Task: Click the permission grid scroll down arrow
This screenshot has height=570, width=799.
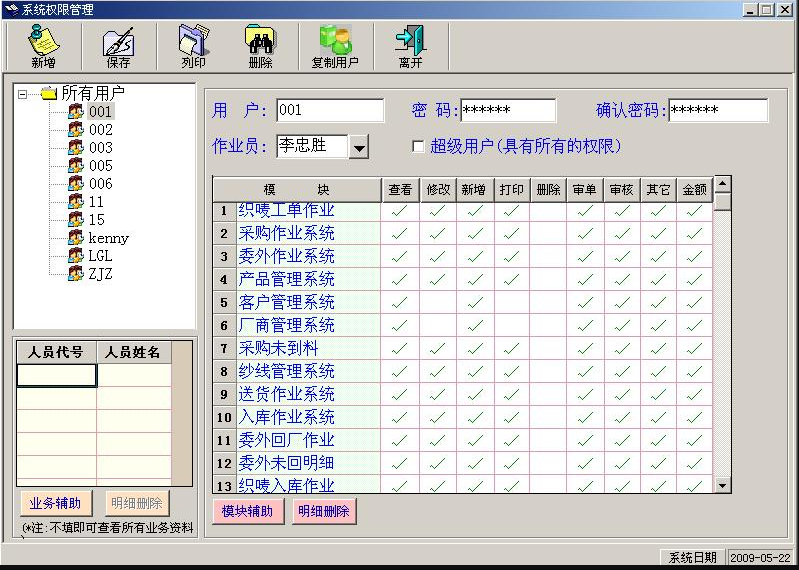Action: click(x=723, y=485)
